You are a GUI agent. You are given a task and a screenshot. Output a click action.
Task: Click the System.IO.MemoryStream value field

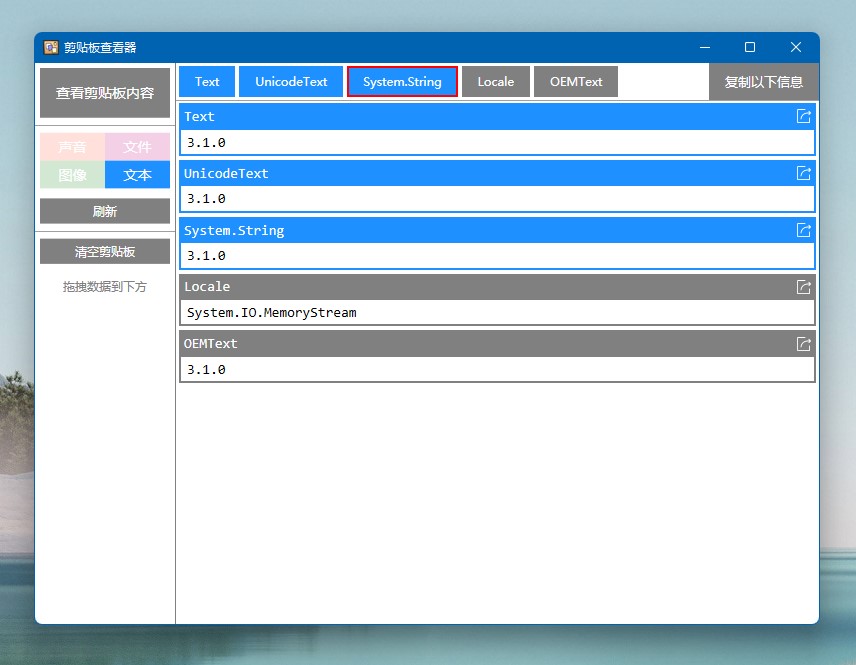(x=497, y=312)
